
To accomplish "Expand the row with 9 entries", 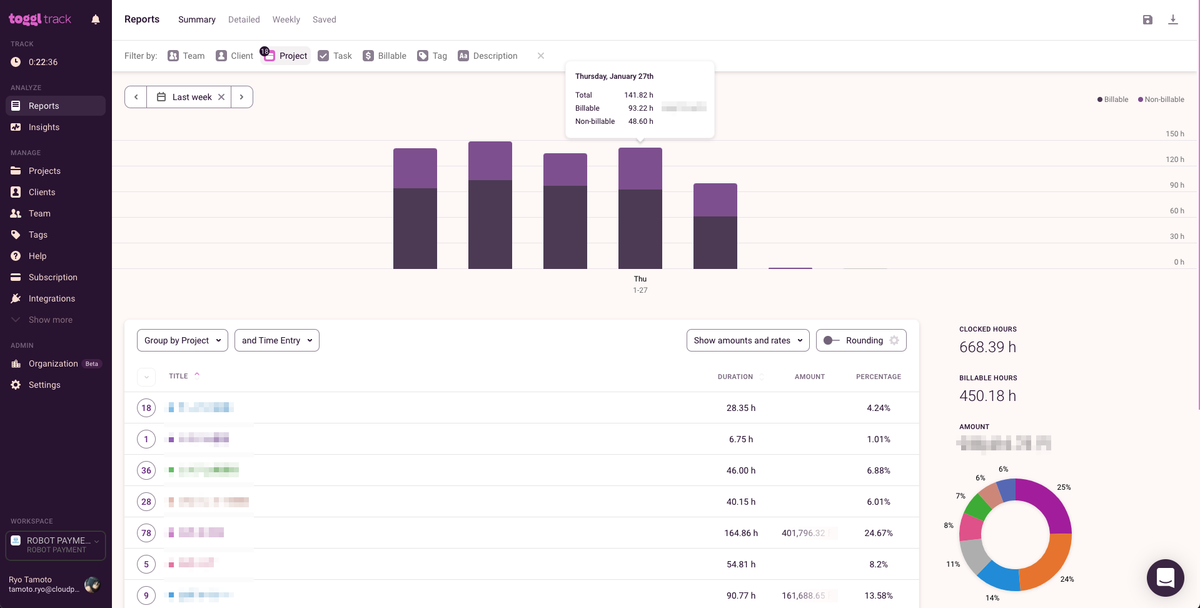I will 147,595.
